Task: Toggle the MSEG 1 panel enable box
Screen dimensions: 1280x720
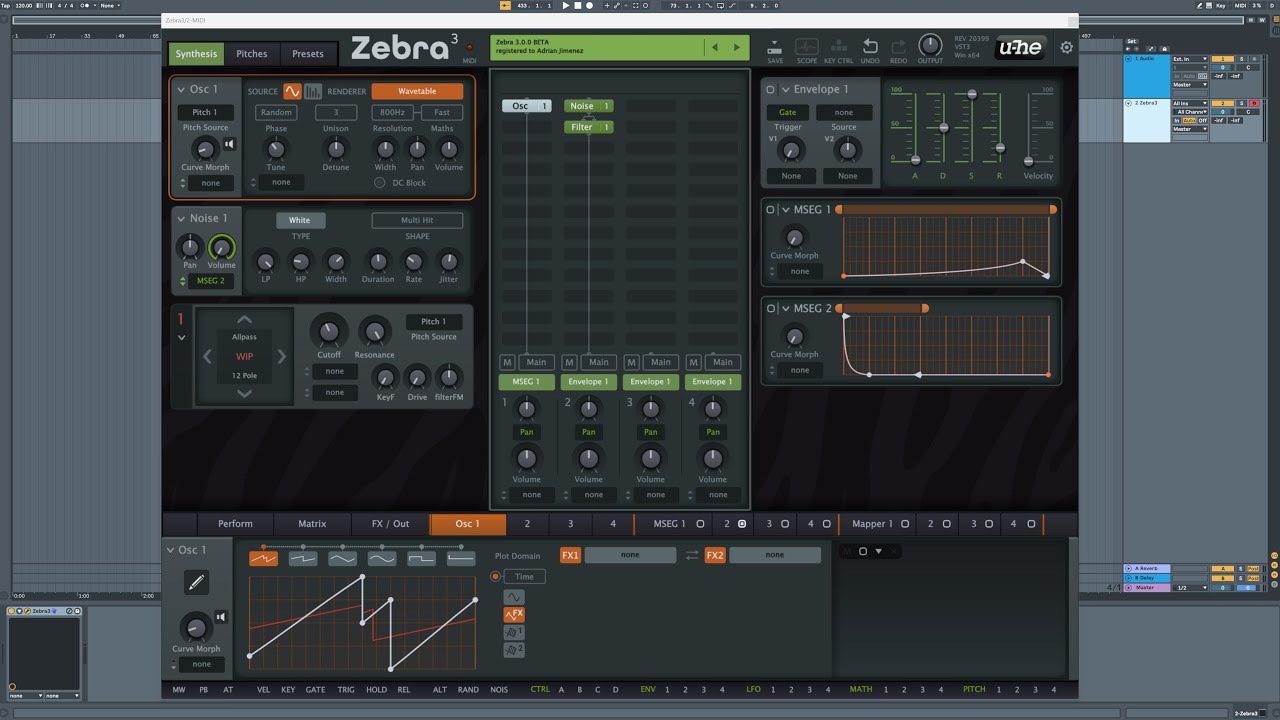Action: coord(770,210)
